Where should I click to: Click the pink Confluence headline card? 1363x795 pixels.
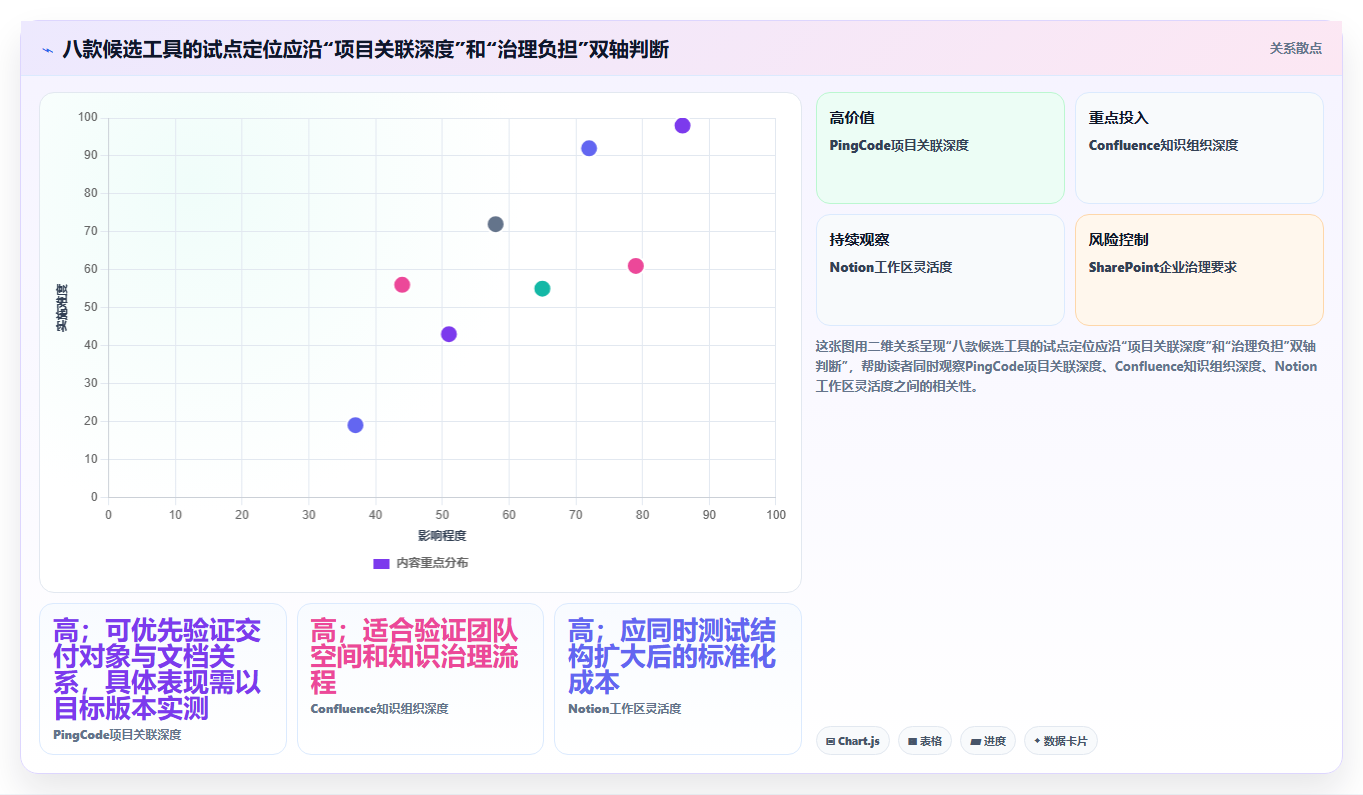pos(420,679)
